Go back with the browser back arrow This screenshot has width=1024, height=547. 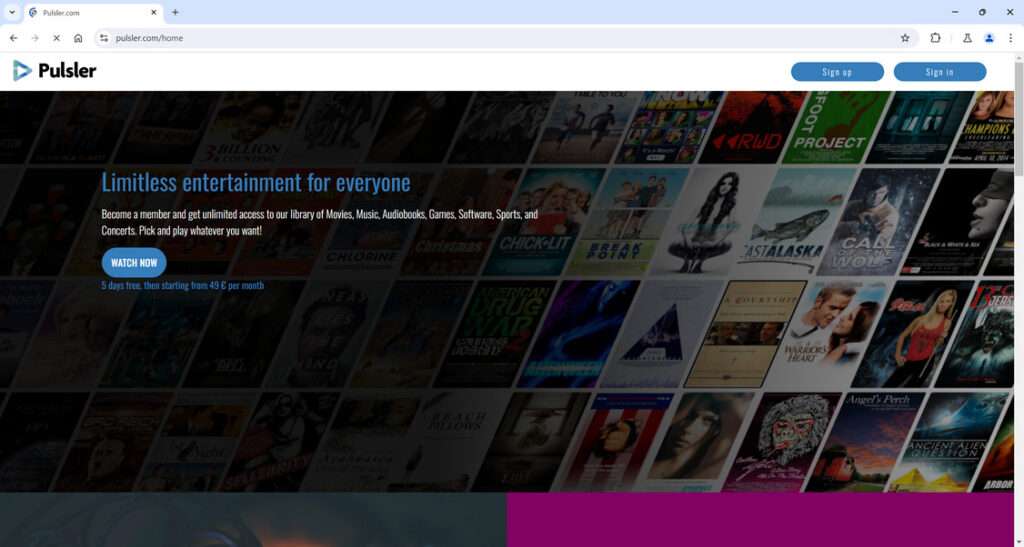click(14, 38)
